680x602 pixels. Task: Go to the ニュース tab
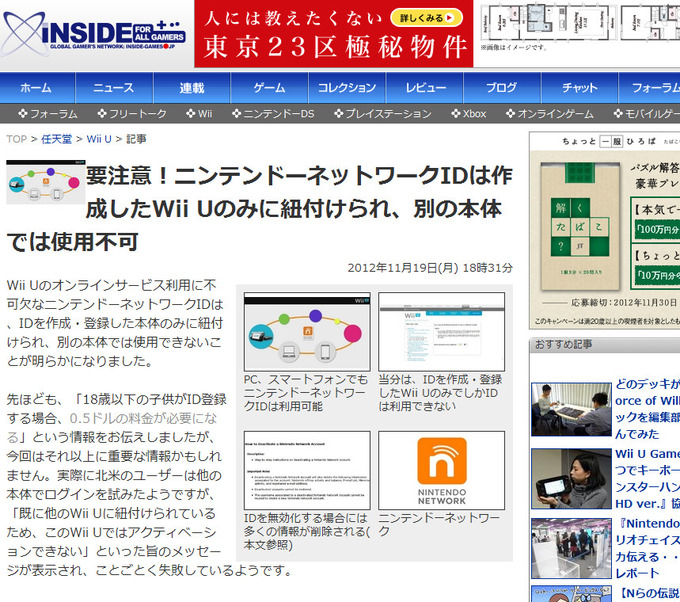point(114,88)
